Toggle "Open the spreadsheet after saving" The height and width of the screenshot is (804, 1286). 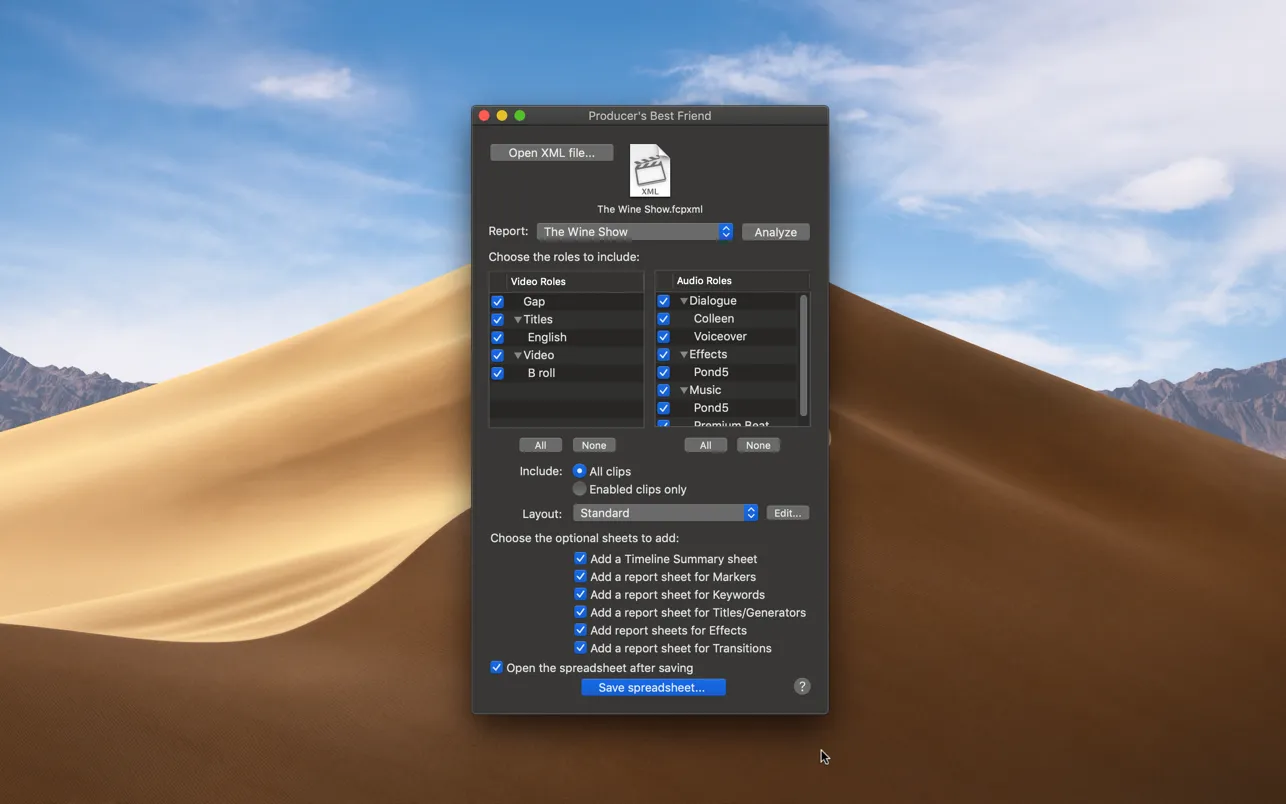[x=496, y=667]
